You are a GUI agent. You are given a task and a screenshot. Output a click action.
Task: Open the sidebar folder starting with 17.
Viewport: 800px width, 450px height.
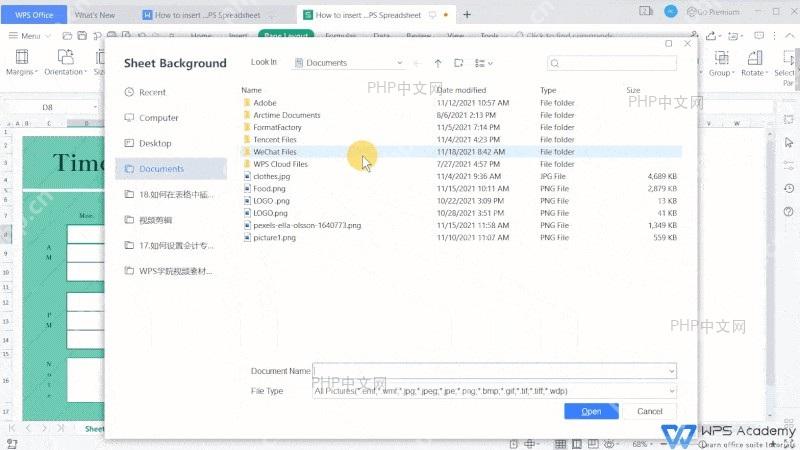[x=169, y=245]
